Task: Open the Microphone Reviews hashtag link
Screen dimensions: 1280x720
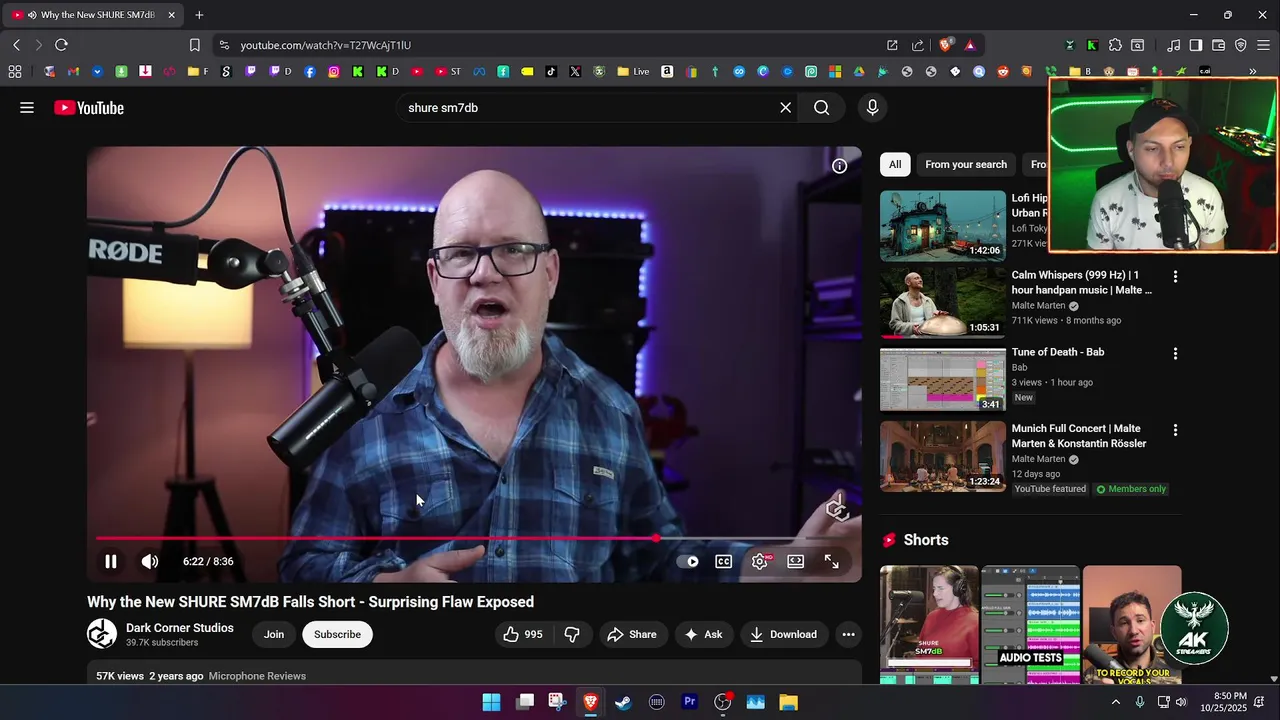Action: point(257,676)
